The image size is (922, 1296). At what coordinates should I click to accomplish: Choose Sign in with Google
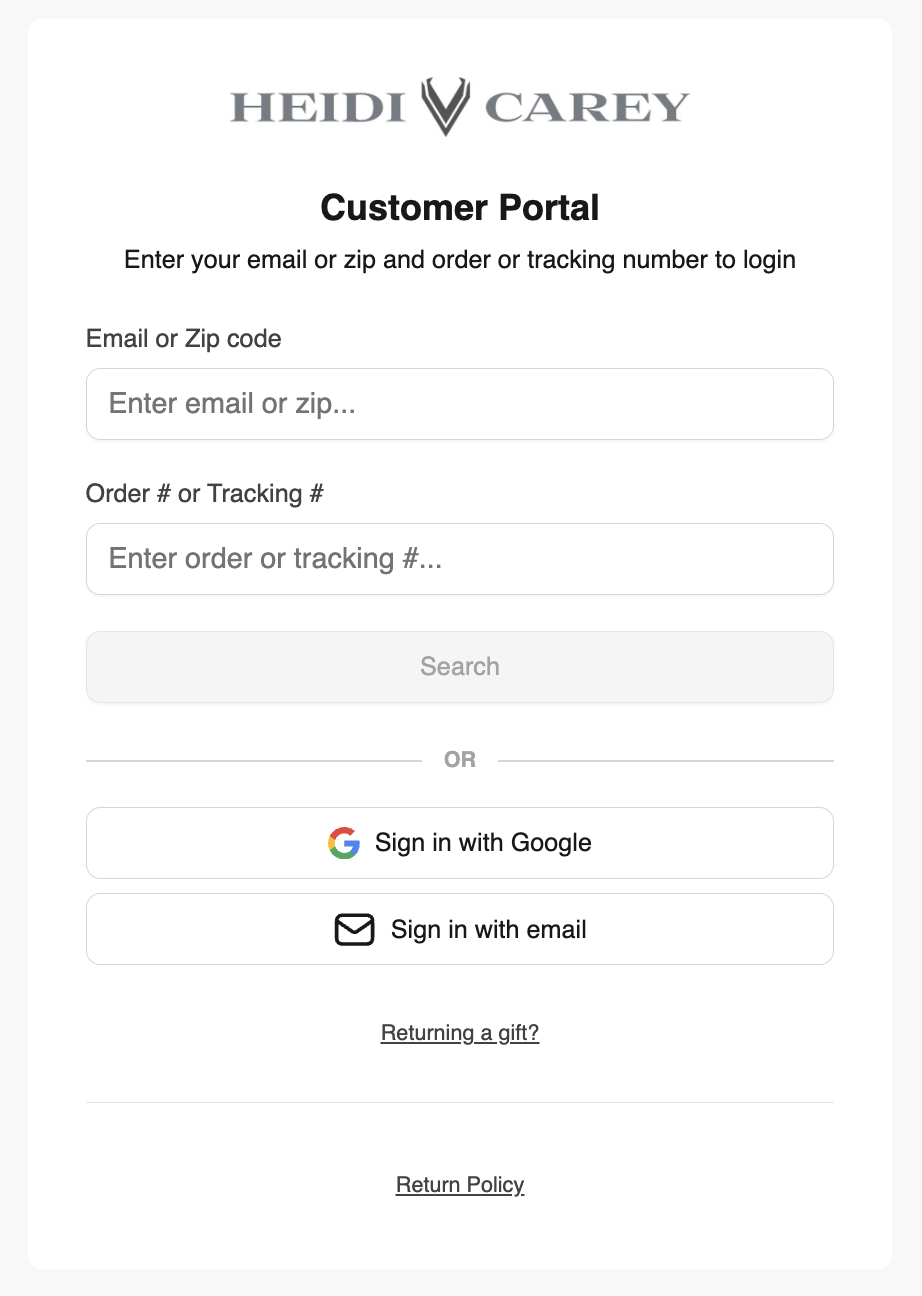(x=483, y=843)
